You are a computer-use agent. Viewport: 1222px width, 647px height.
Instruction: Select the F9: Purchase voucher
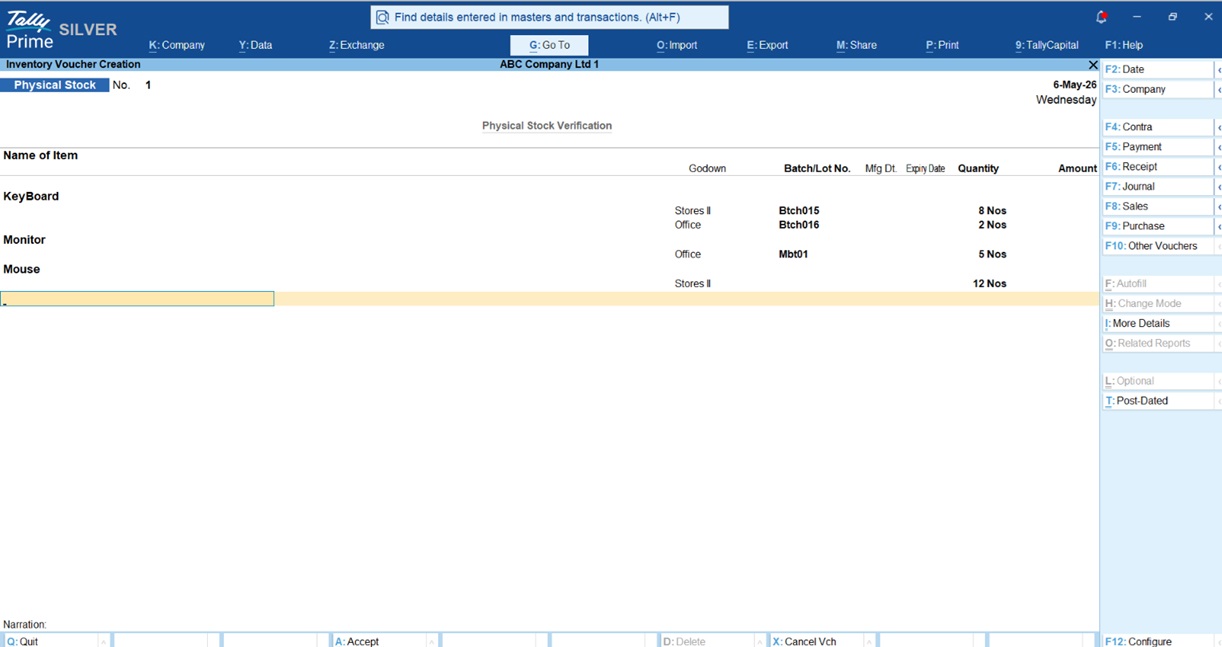(1157, 226)
